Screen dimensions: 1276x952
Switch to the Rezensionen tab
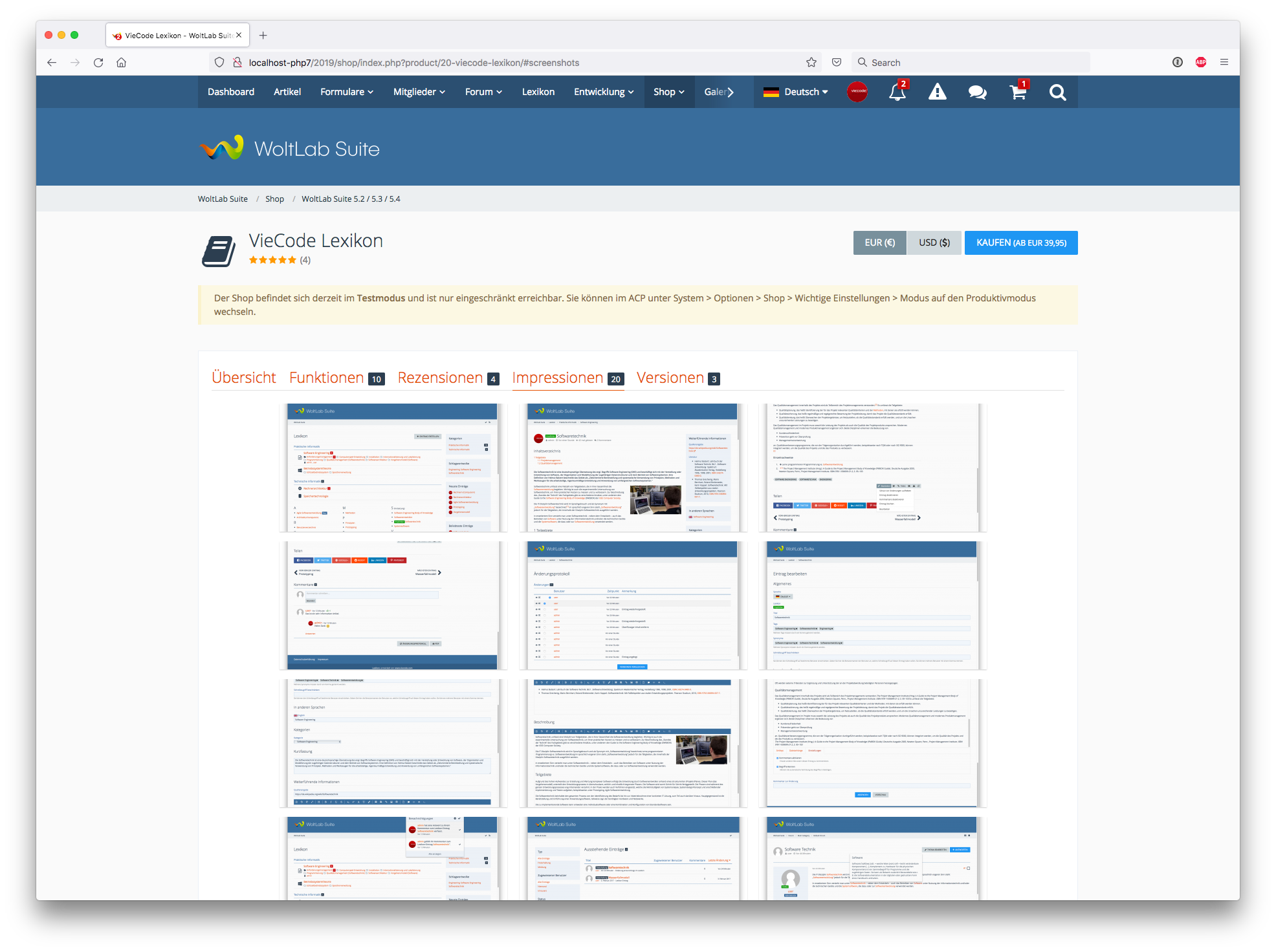click(440, 378)
